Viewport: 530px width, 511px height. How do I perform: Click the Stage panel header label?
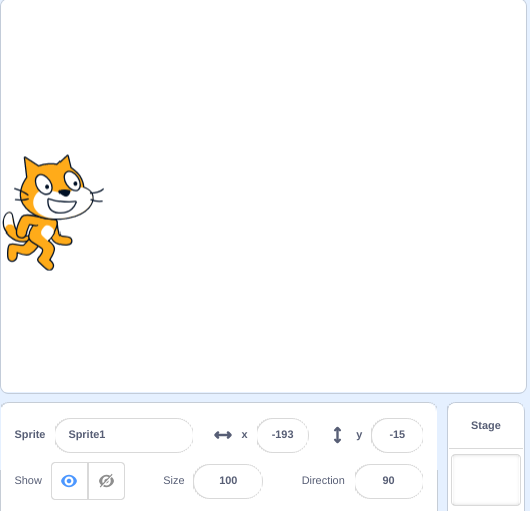486,425
